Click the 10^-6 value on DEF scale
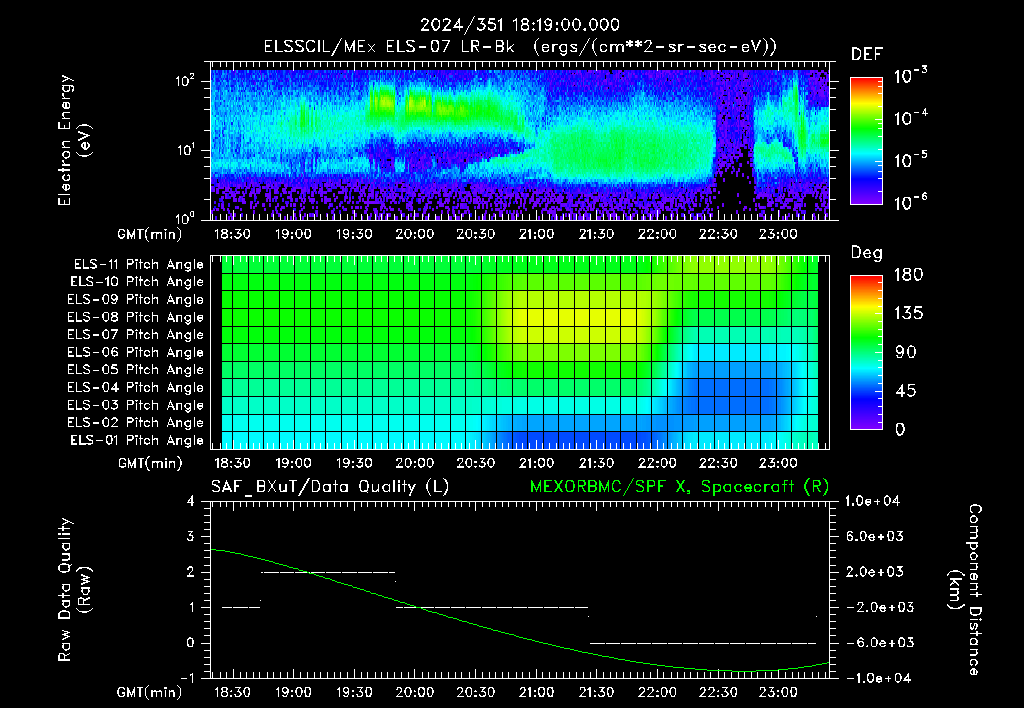This screenshot has height=708, width=1024. tap(910, 201)
